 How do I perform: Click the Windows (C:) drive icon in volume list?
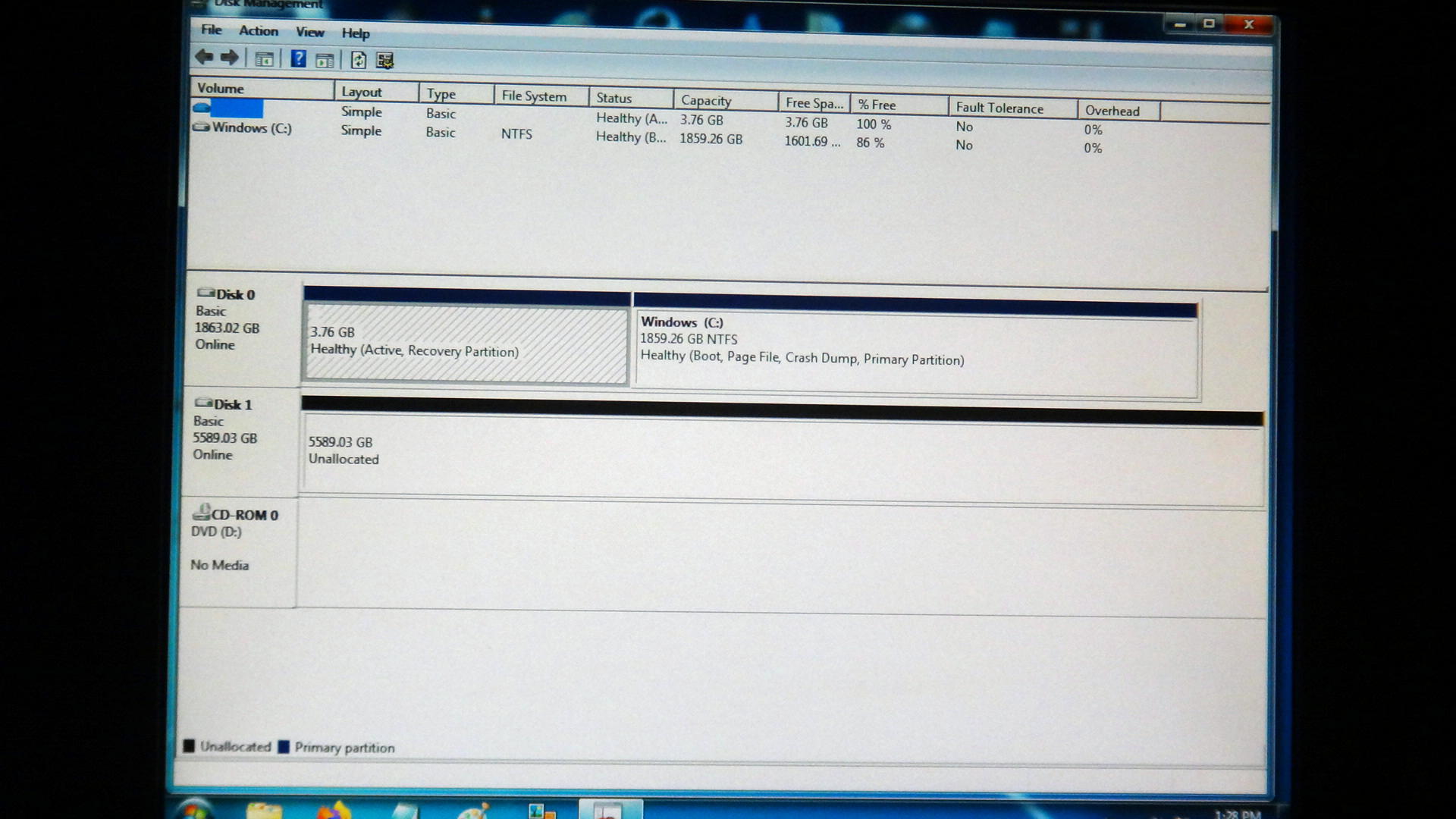click(201, 127)
